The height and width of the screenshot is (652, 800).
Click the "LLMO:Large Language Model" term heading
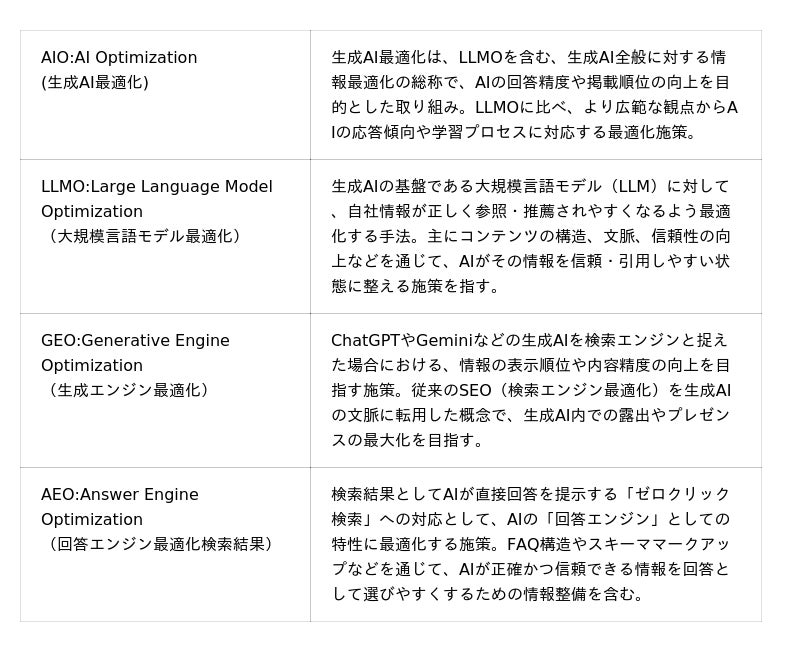pos(156,187)
